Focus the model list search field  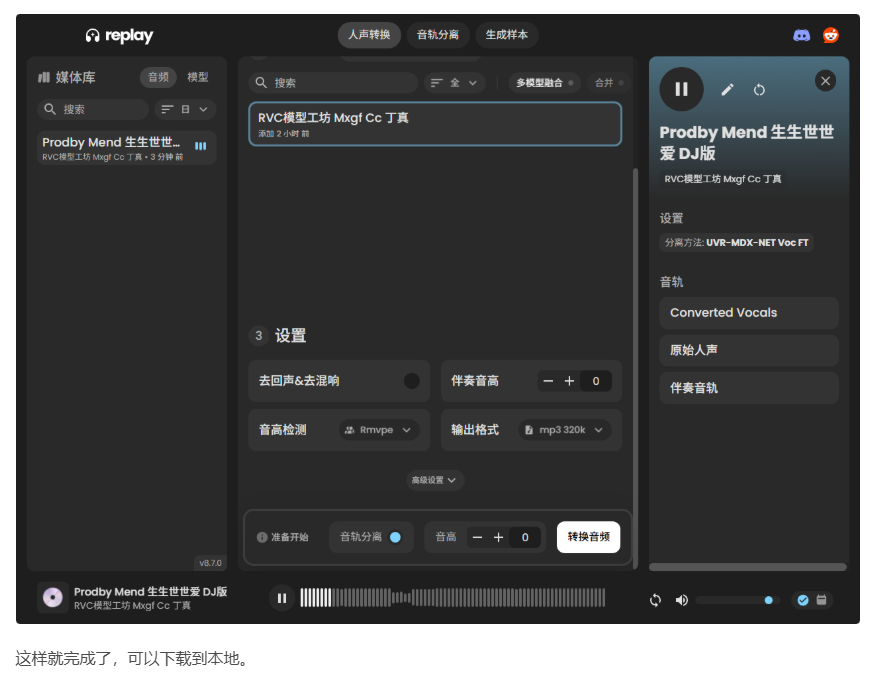coord(333,83)
